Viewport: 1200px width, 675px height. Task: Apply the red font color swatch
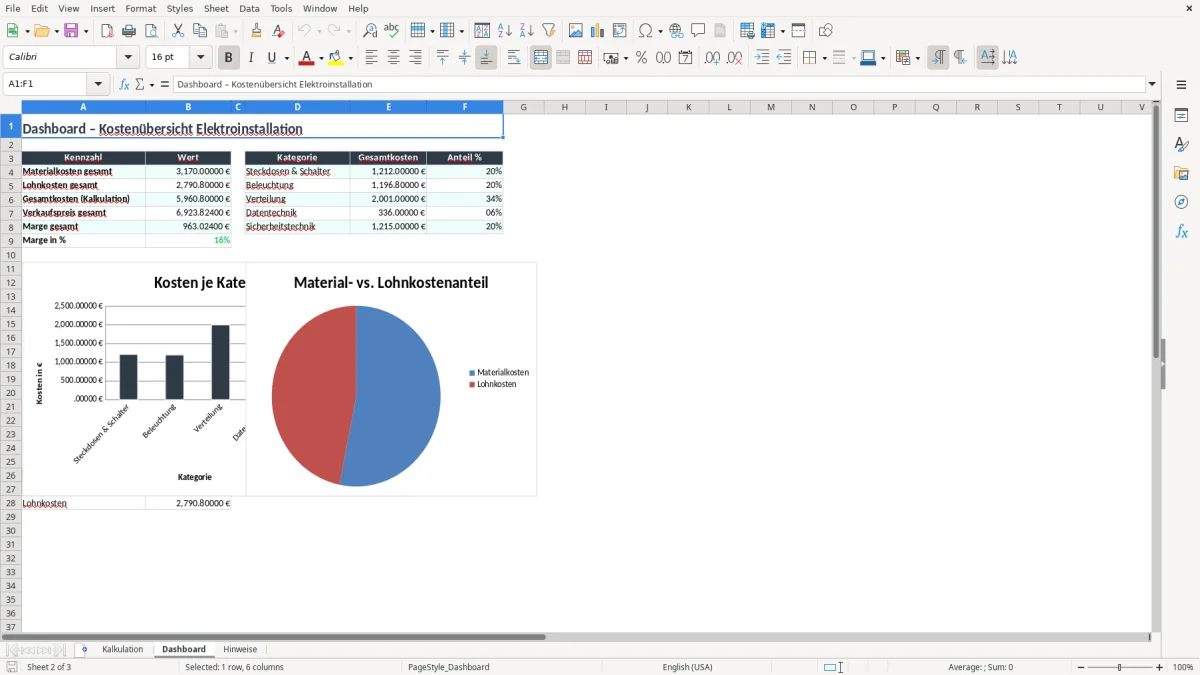(x=306, y=58)
